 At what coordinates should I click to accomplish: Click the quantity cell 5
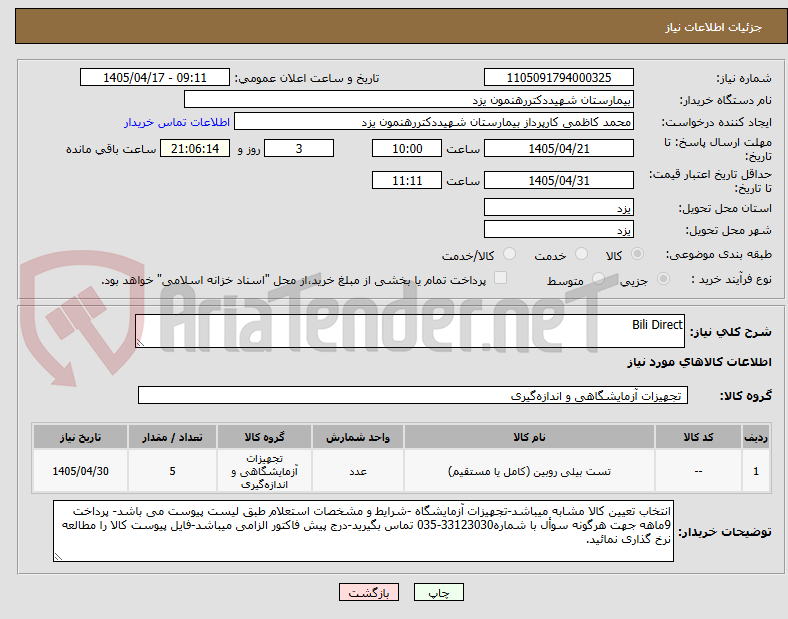point(172,471)
